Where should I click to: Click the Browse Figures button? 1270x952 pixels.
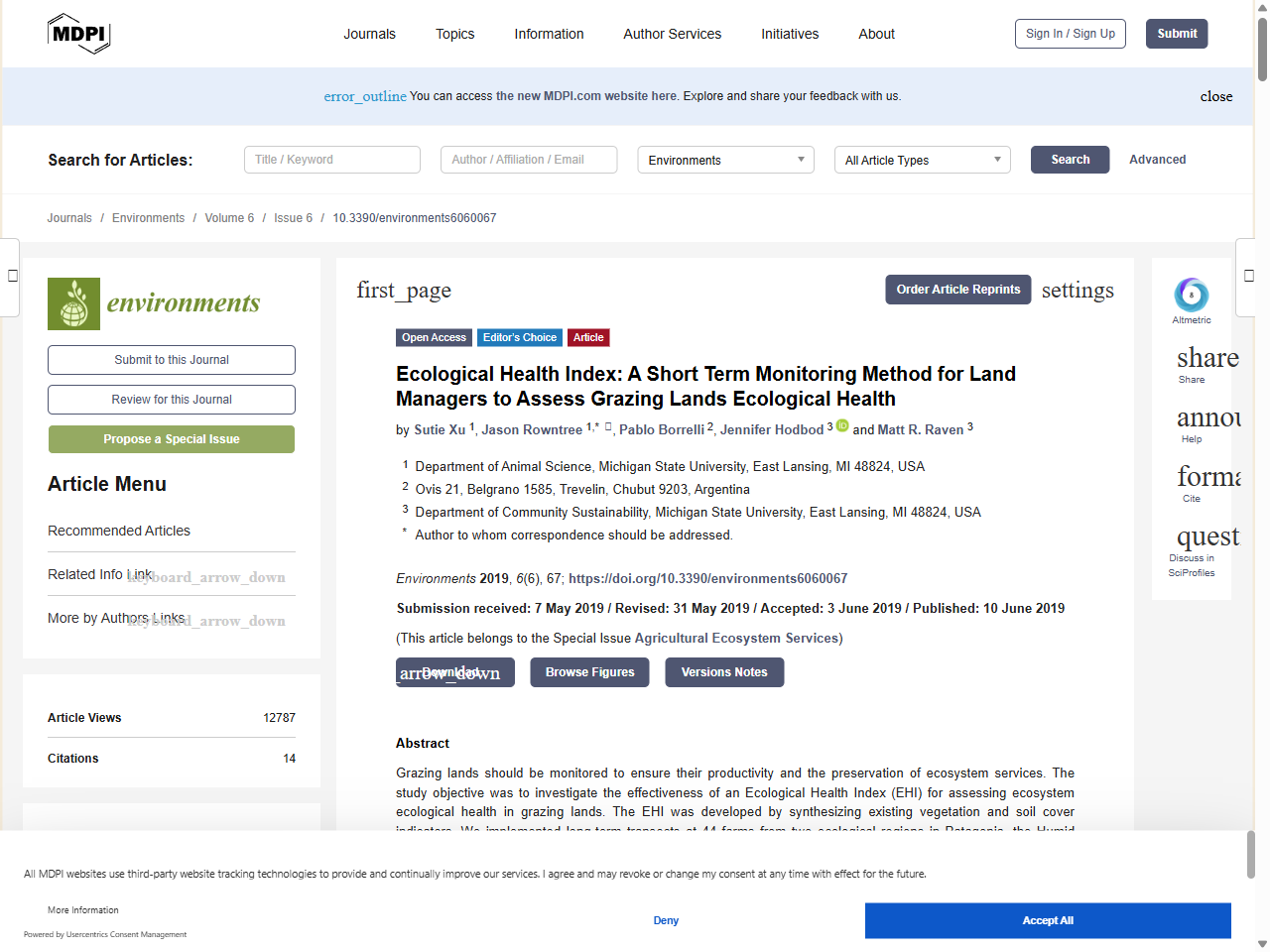(589, 672)
